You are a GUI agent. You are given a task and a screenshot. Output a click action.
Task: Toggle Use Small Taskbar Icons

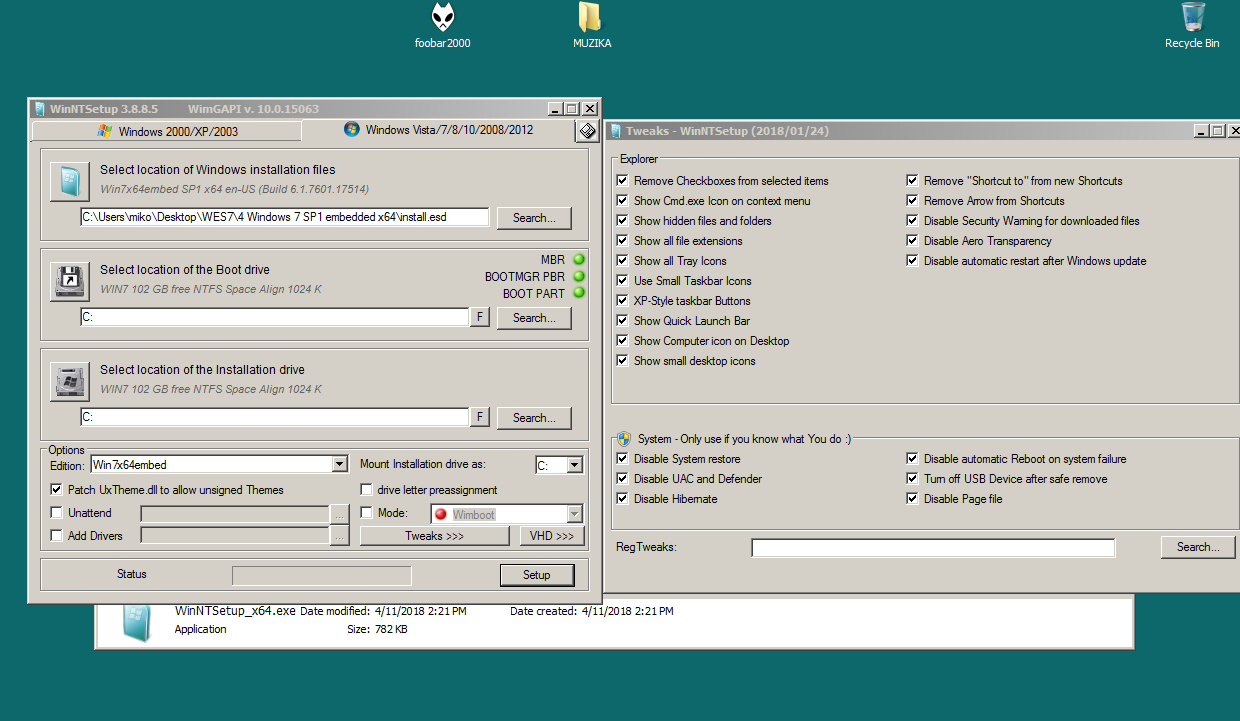tap(624, 281)
